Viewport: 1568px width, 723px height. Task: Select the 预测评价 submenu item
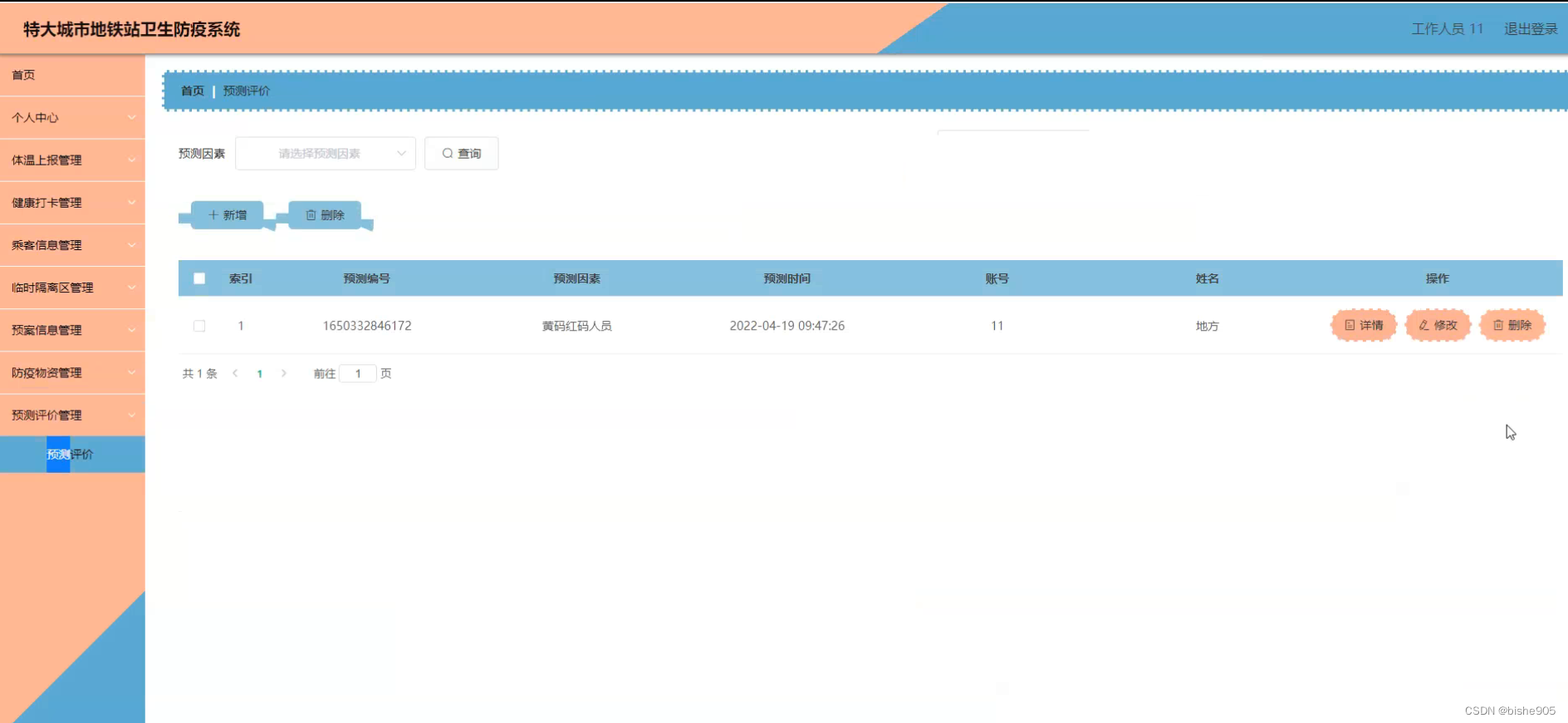coord(72,455)
